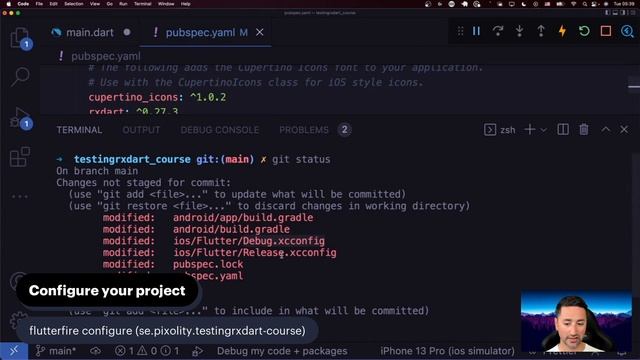Open the Apple menu
This screenshot has width=640, height=360.
[9, 4]
